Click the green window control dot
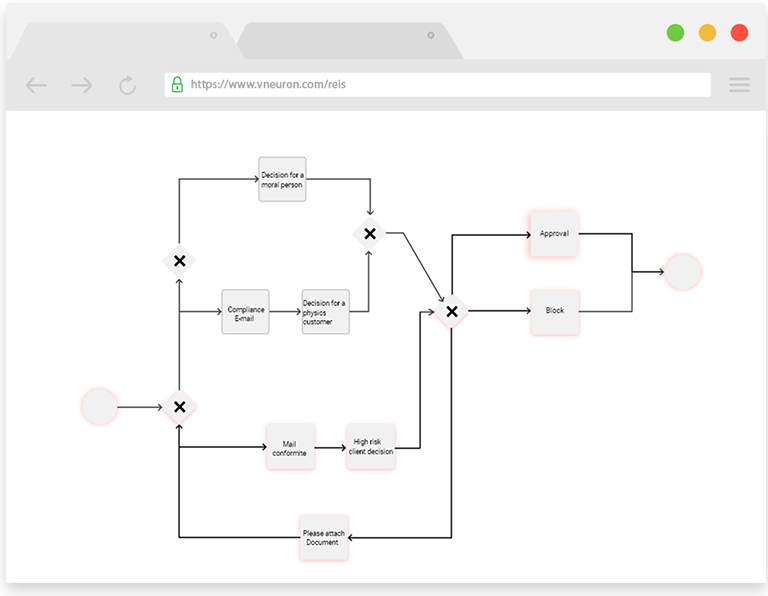 click(675, 33)
